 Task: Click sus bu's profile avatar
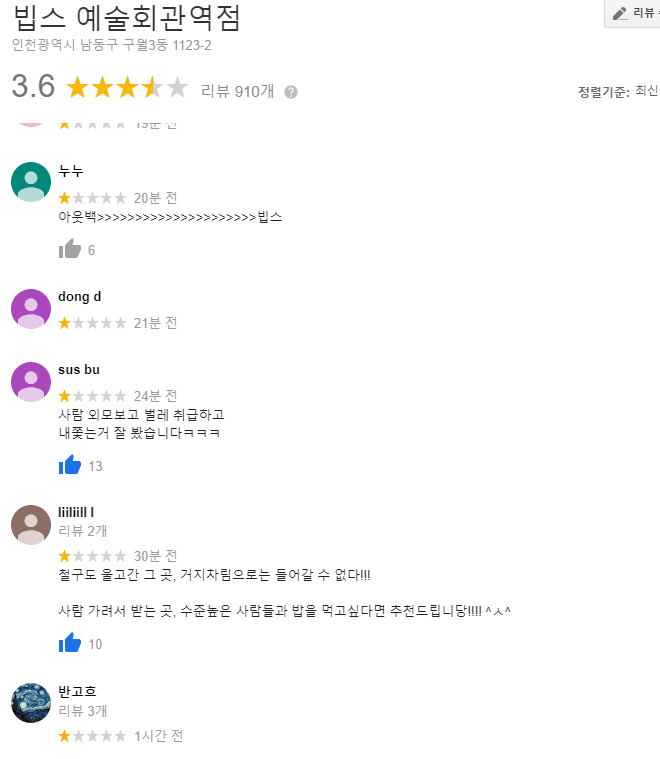(x=31, y=381)
